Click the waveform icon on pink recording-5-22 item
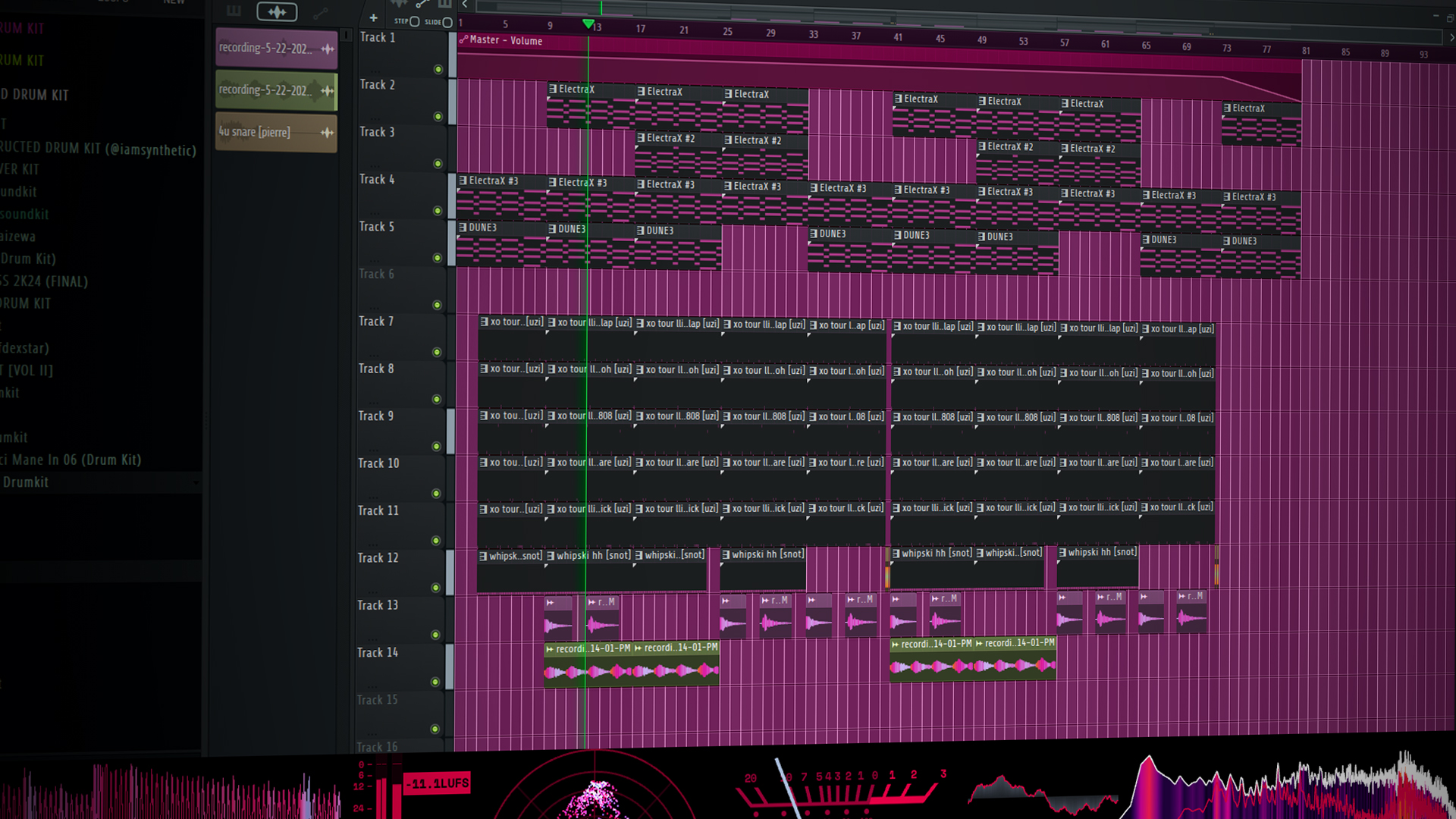The image size is (1456, 819). click(328, 49)
